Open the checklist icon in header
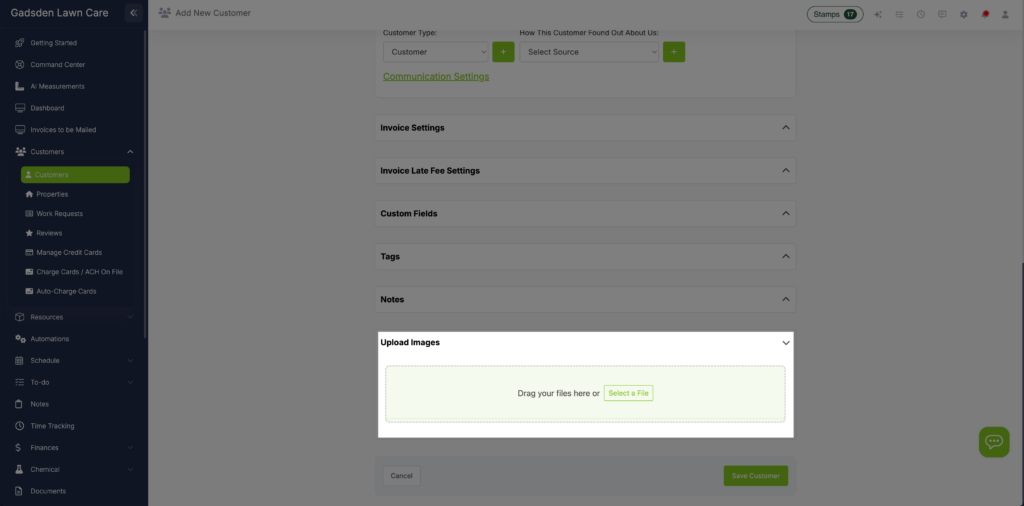Image resolution: width=1024 pixels, height=506 pixels. (x=899, y=14)
